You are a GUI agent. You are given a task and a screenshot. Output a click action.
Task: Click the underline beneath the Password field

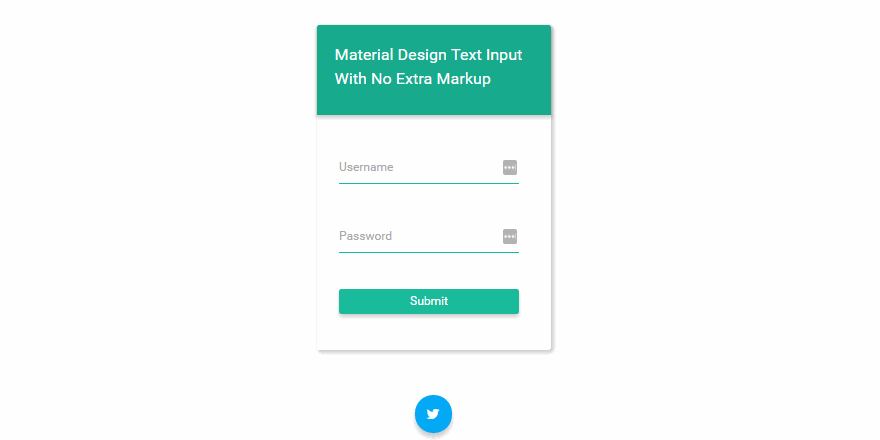coord(428,252)
